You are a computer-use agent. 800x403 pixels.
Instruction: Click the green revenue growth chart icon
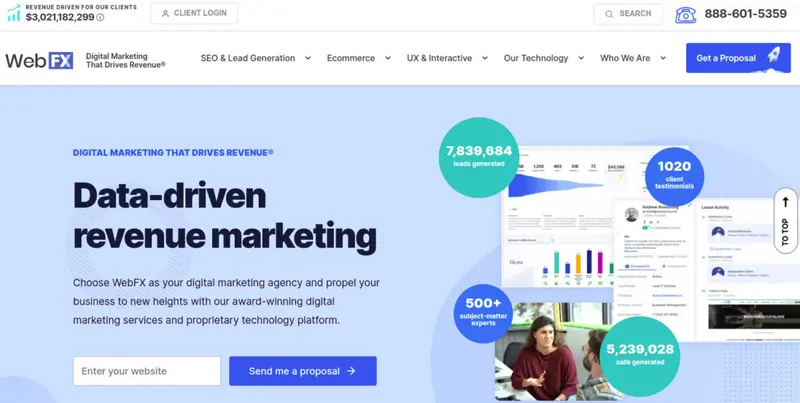14,13
